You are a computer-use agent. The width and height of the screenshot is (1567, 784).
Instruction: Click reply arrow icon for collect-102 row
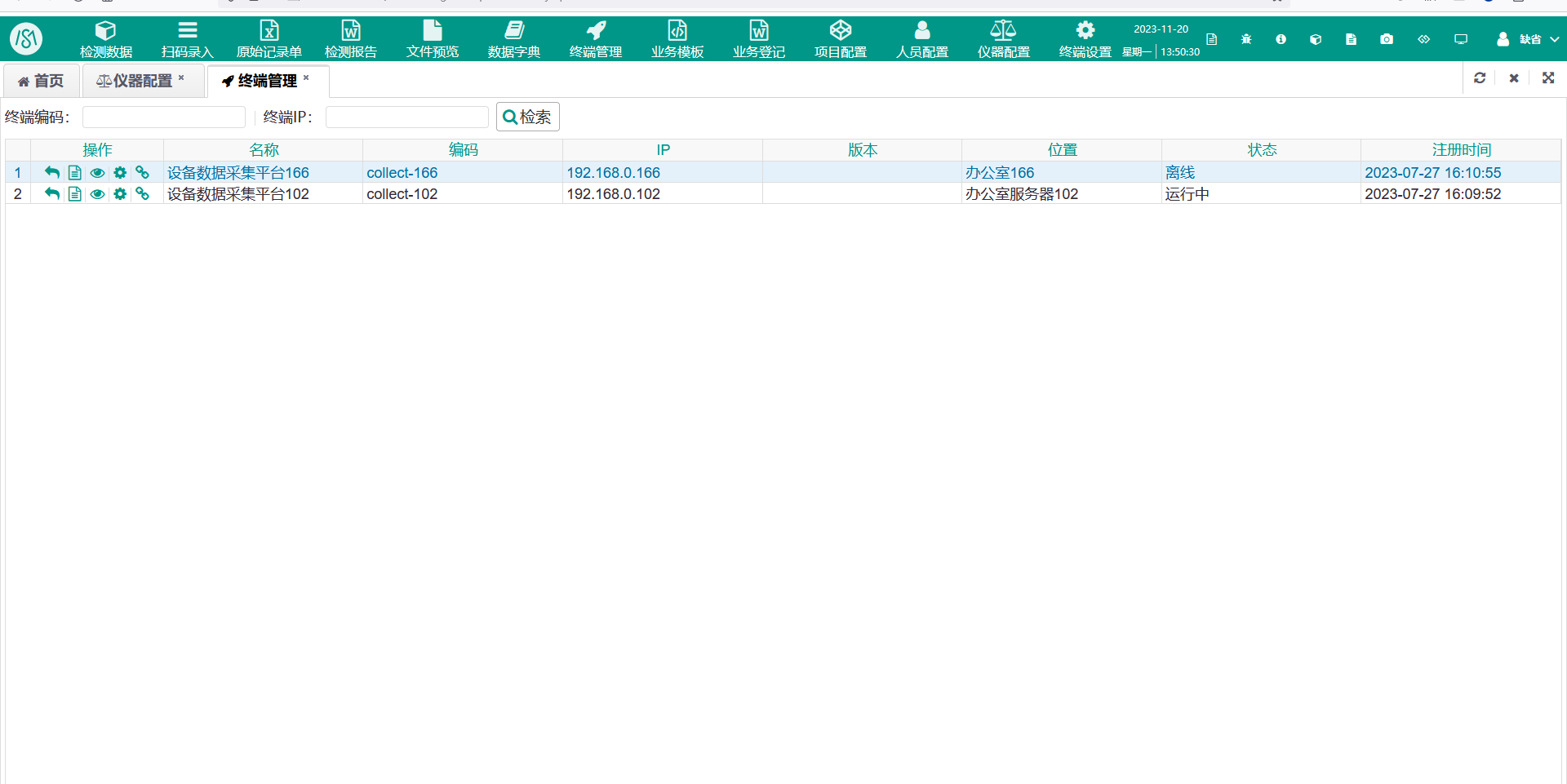pos(52,193)
